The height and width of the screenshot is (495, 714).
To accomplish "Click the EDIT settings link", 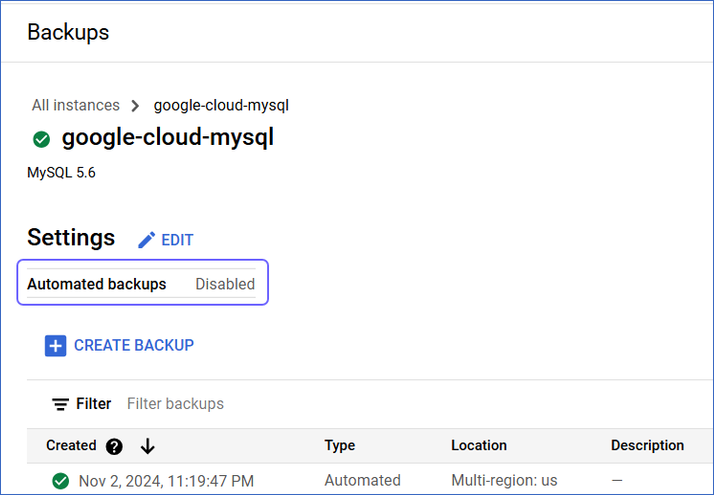I will (177, 240).
